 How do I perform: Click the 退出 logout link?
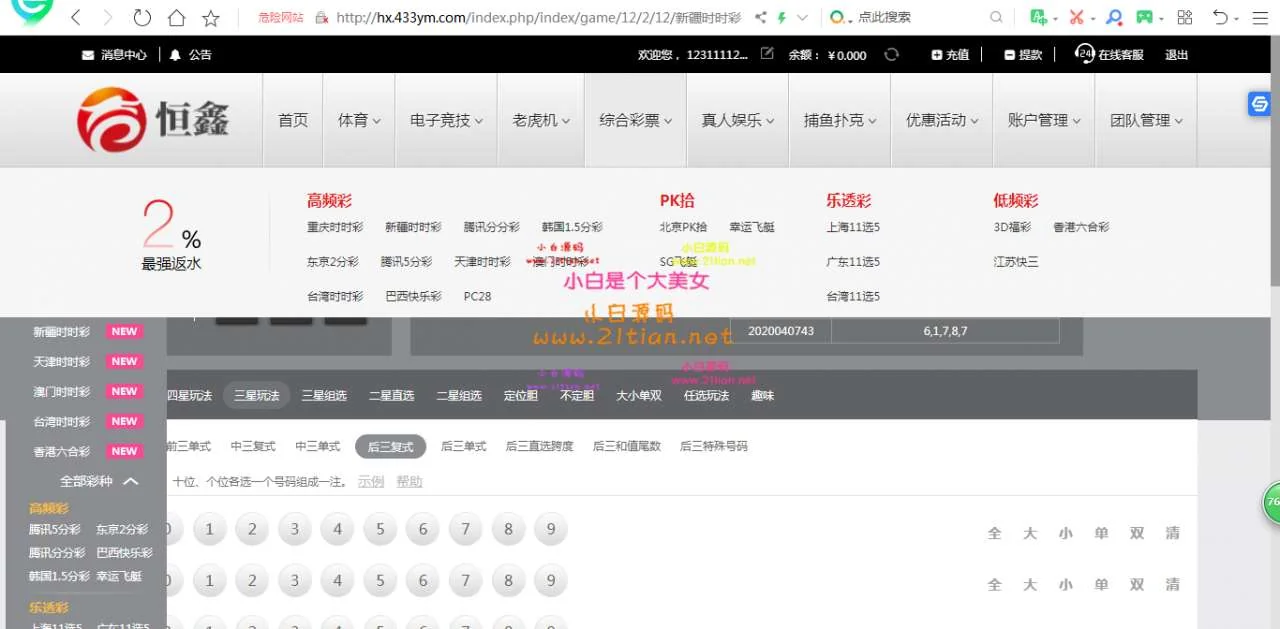1176,55
